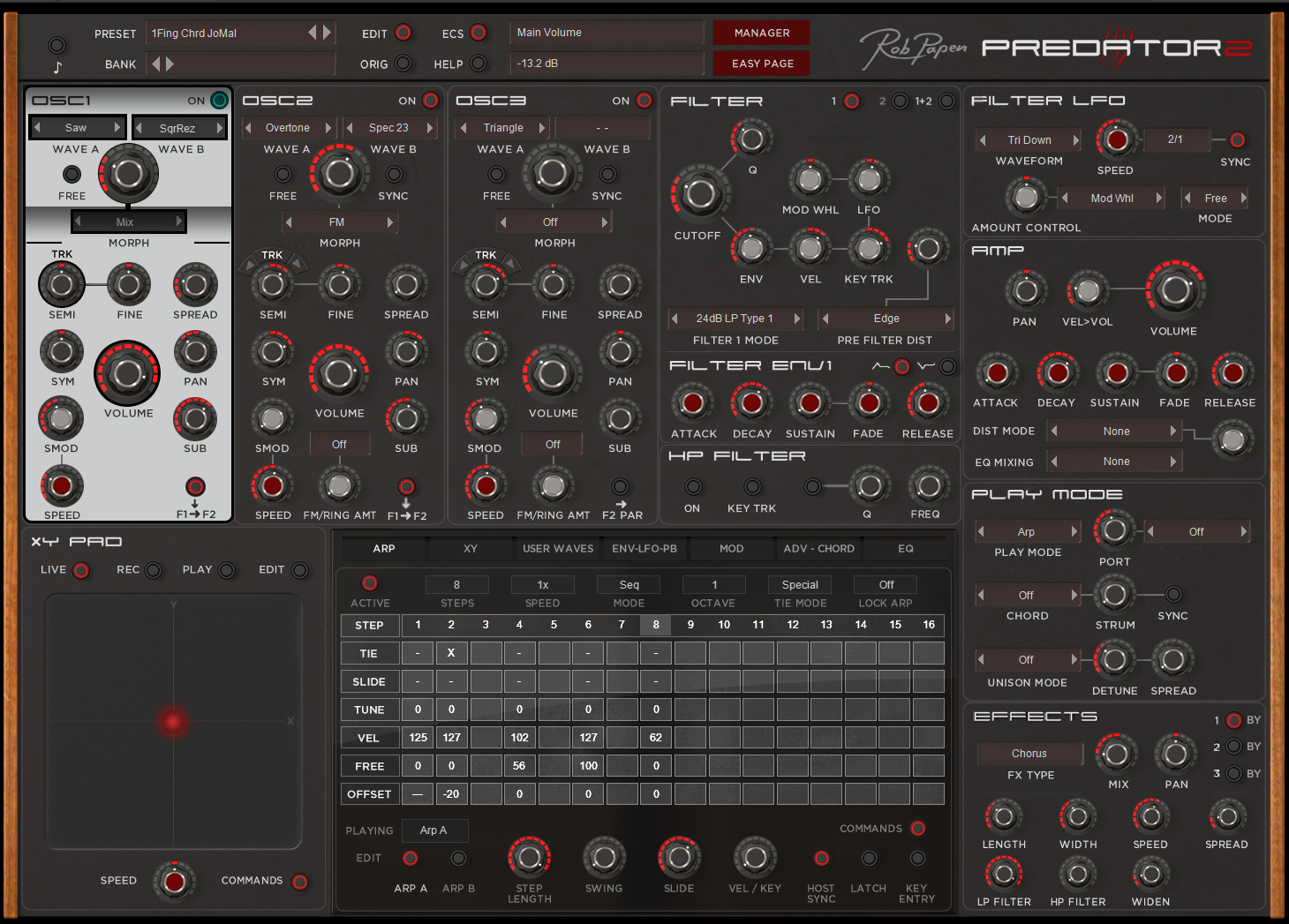Click the filter Cutoff knob
This screenshot has width=1289, height=924.
(699, 194)
